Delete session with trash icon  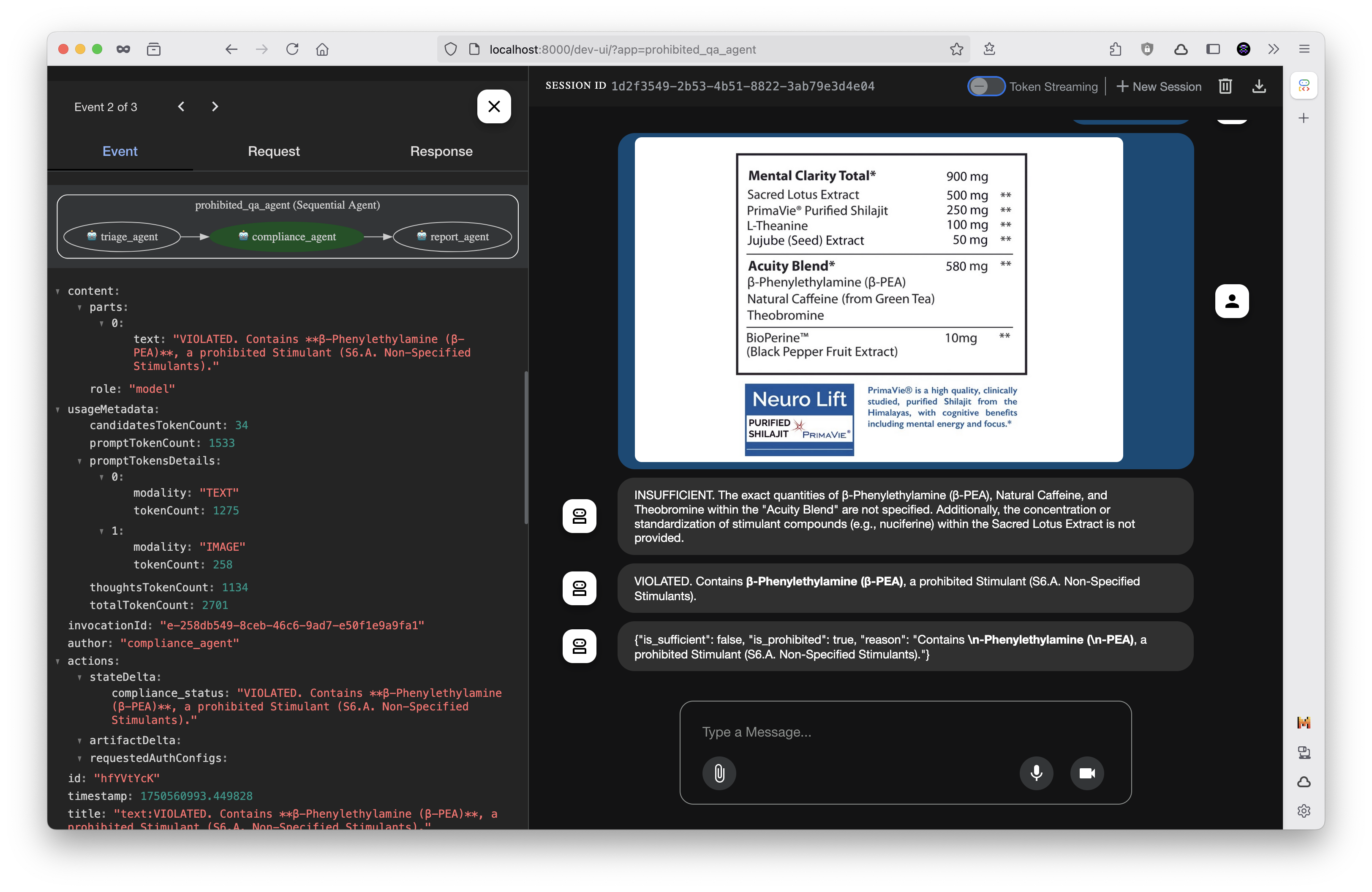(x=1225, y=87)
